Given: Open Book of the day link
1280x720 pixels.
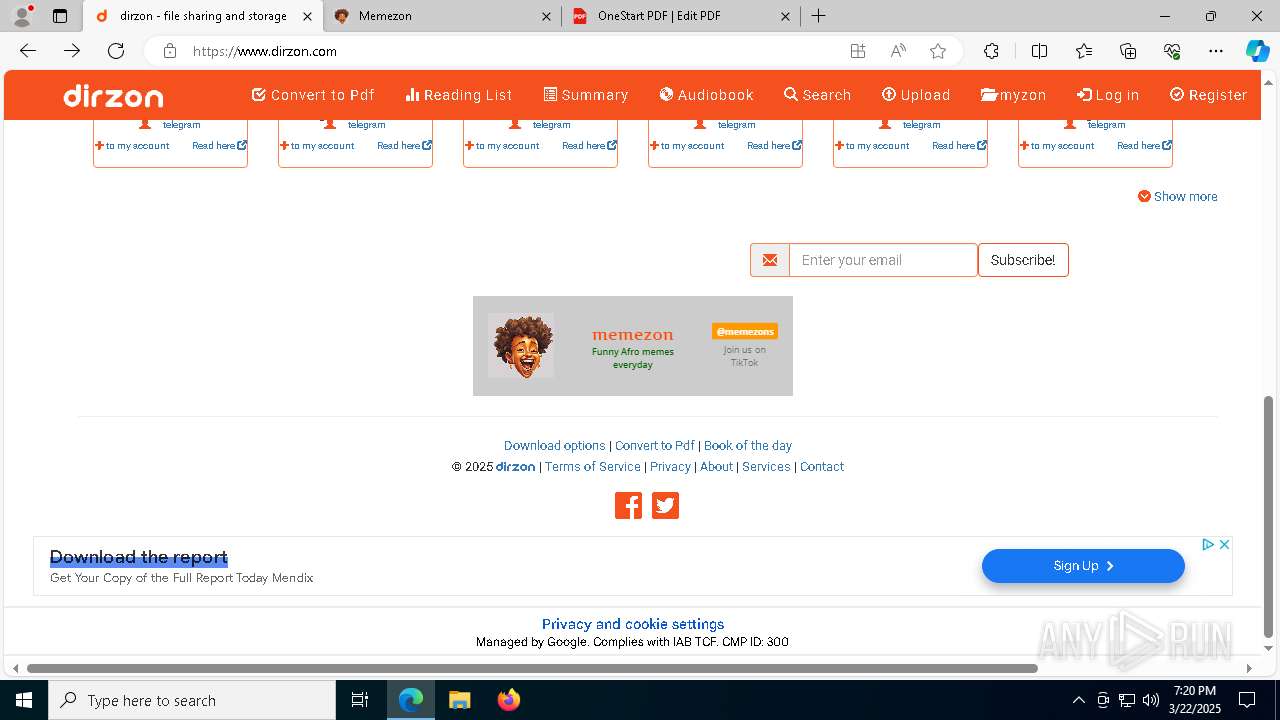Looking at the screenshot, I should click(748, 446).
